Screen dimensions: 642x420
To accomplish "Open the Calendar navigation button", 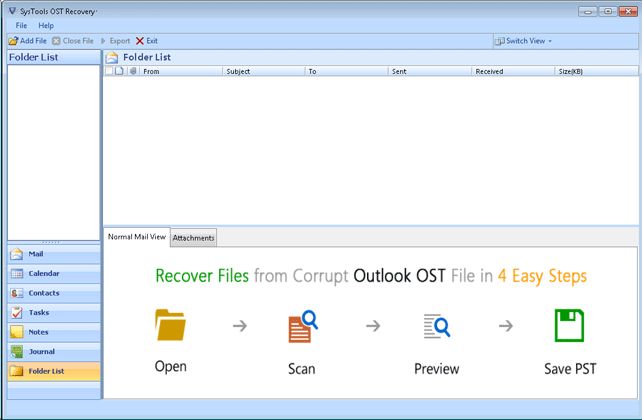I will tap(54, 273).
